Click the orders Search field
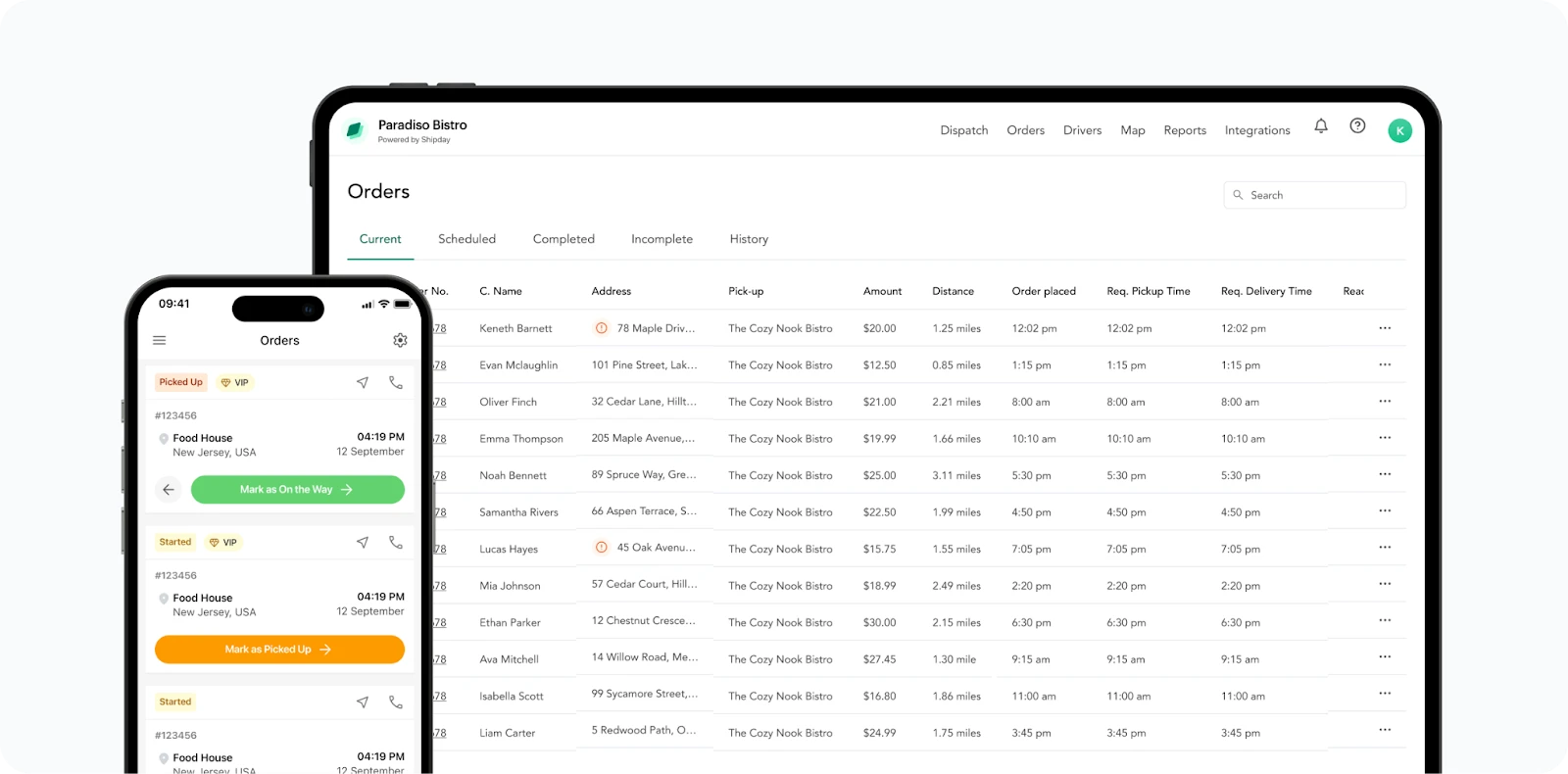Screen dimensions: 1568x774 click(1314, 195)
